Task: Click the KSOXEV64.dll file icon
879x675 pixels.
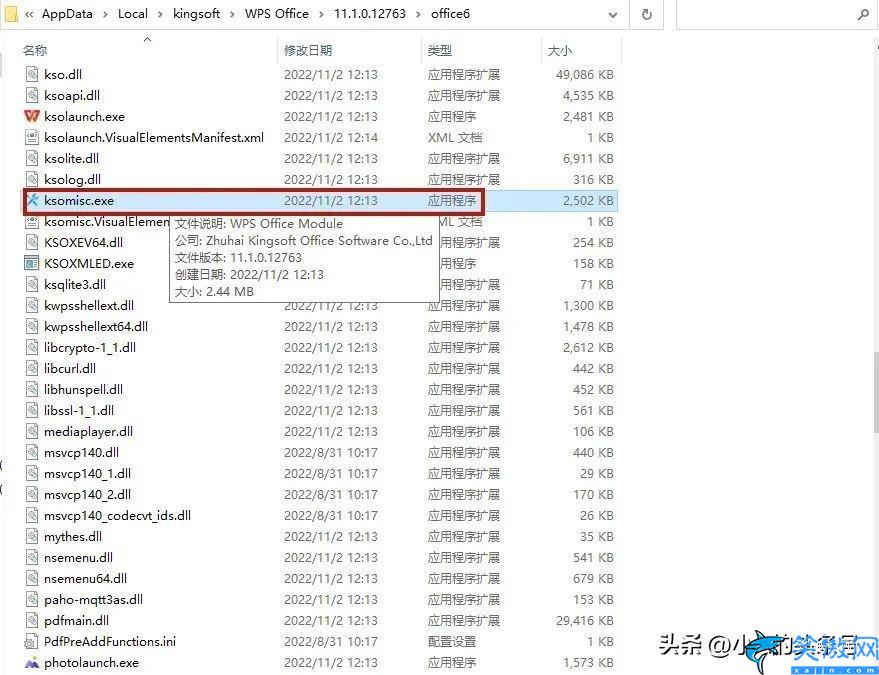Action: tap(32, 243)
